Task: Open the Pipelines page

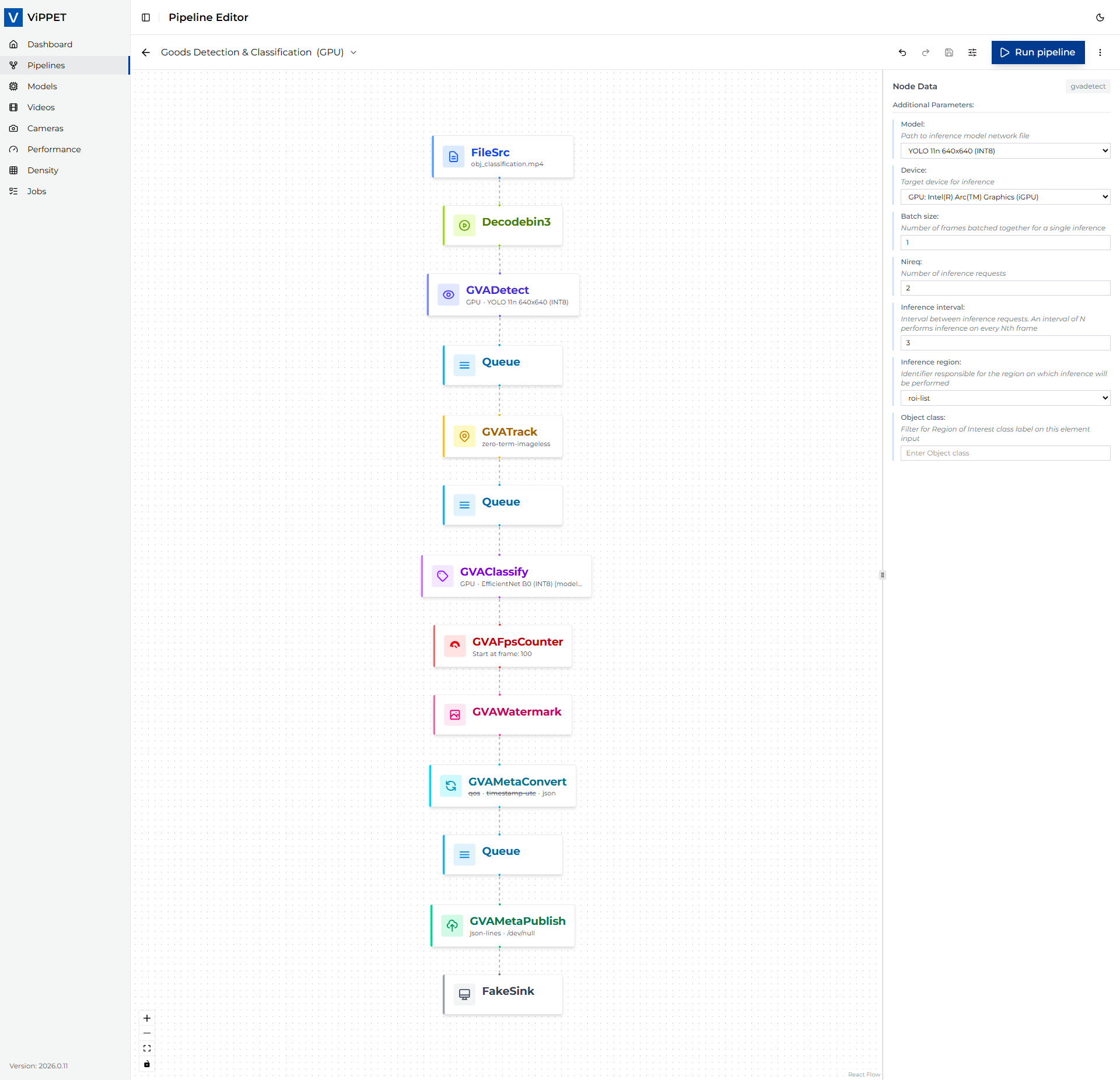Action: tap(64, 65)
